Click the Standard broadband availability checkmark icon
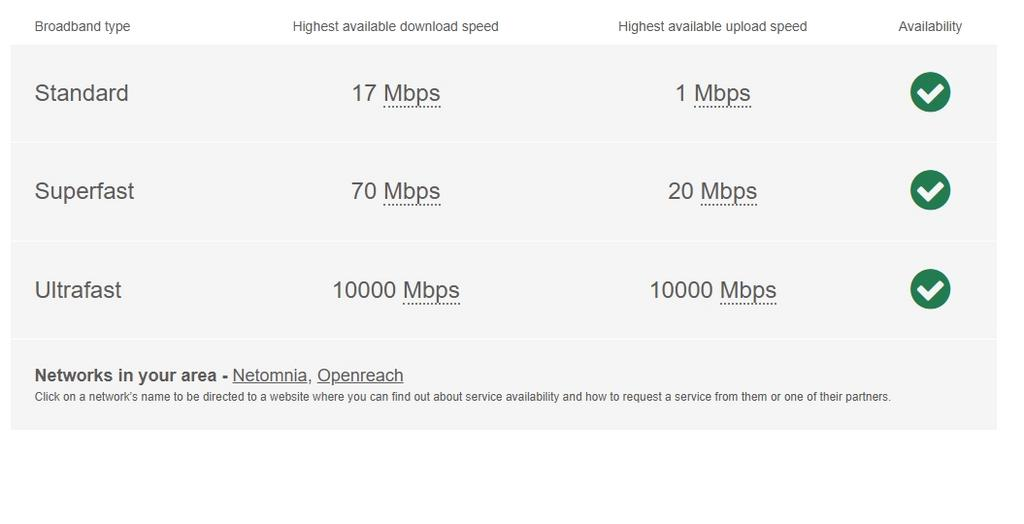The height and width of the screenshot is (524, 1024). click(x=930, y=92)
